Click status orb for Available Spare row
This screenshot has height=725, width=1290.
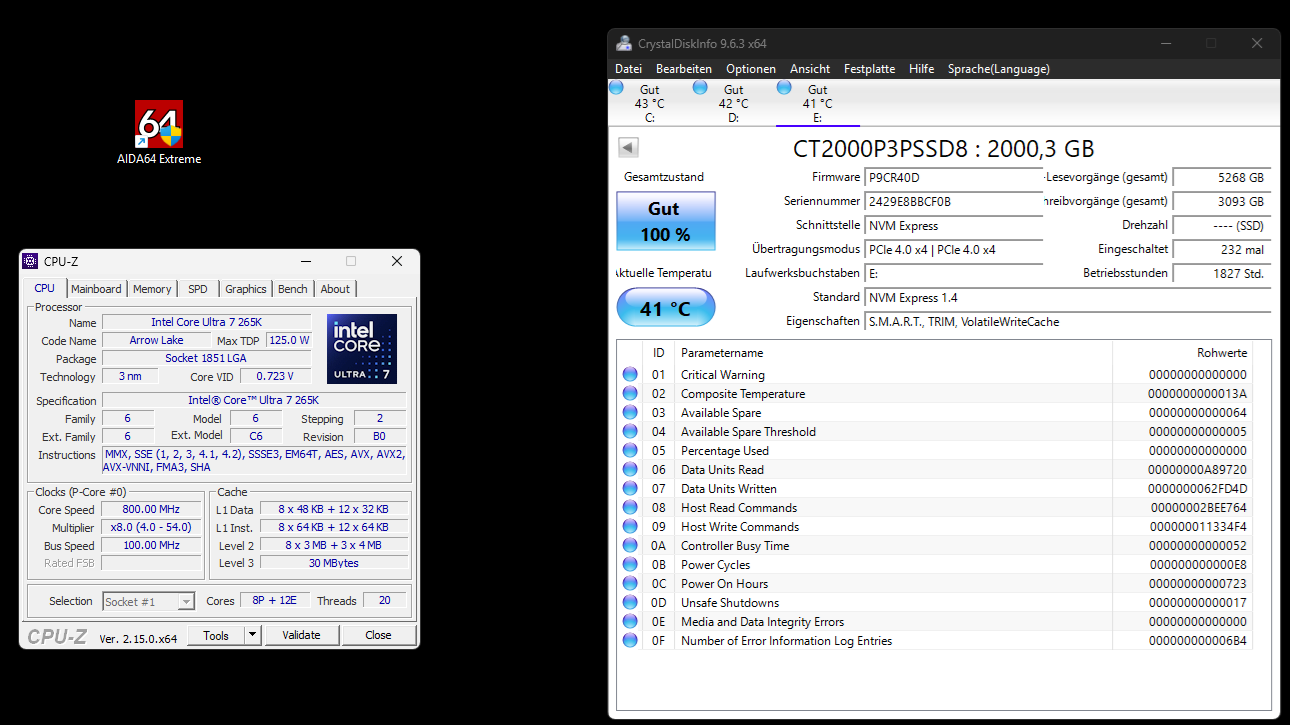tap(630, 413)
